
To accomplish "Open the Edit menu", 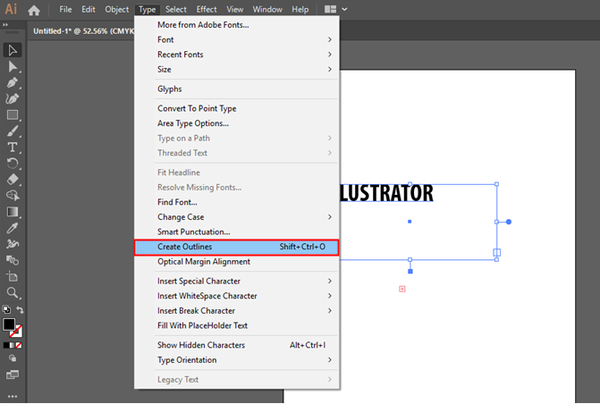I will [88, 9].
